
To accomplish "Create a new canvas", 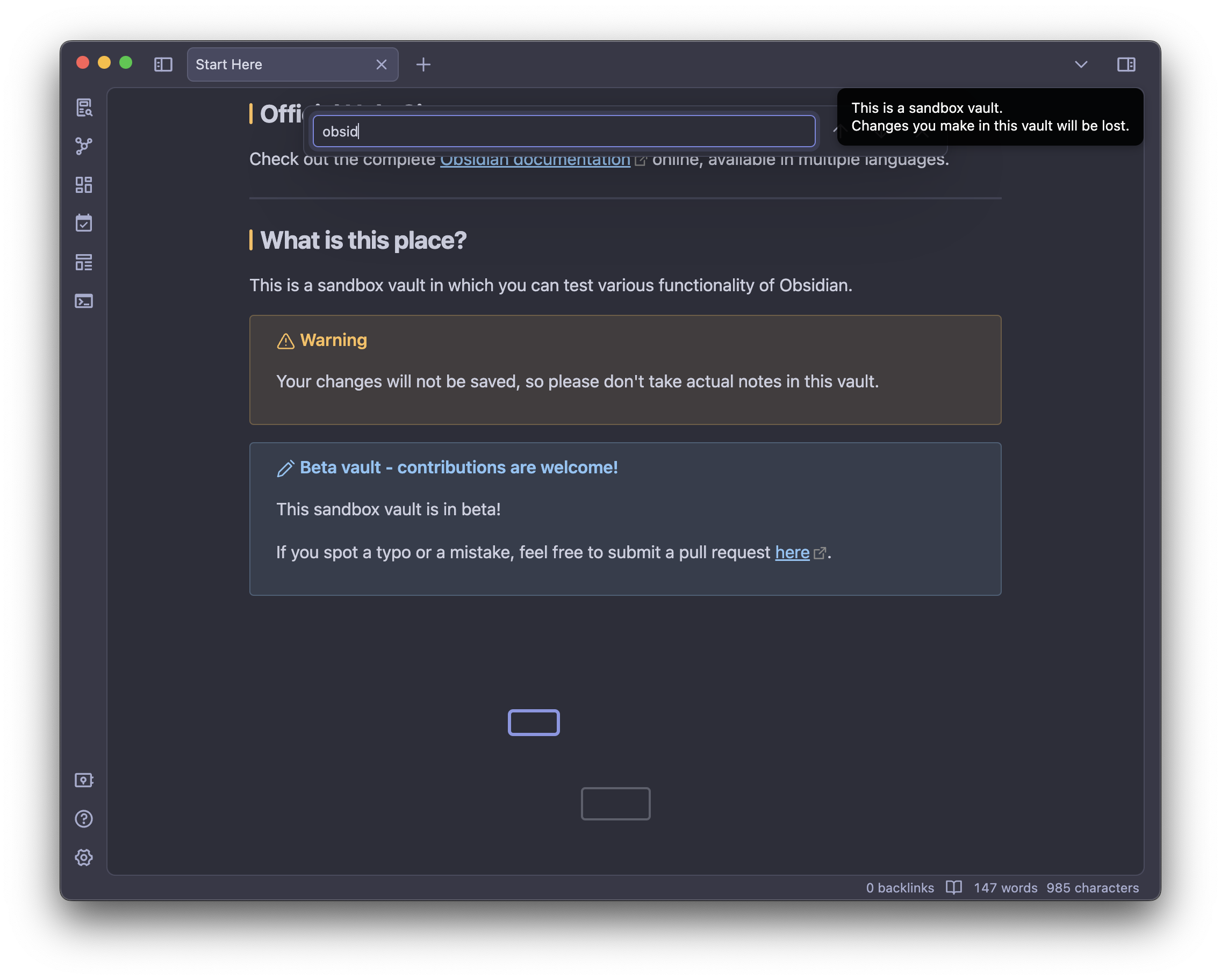I will click(84, 185).
